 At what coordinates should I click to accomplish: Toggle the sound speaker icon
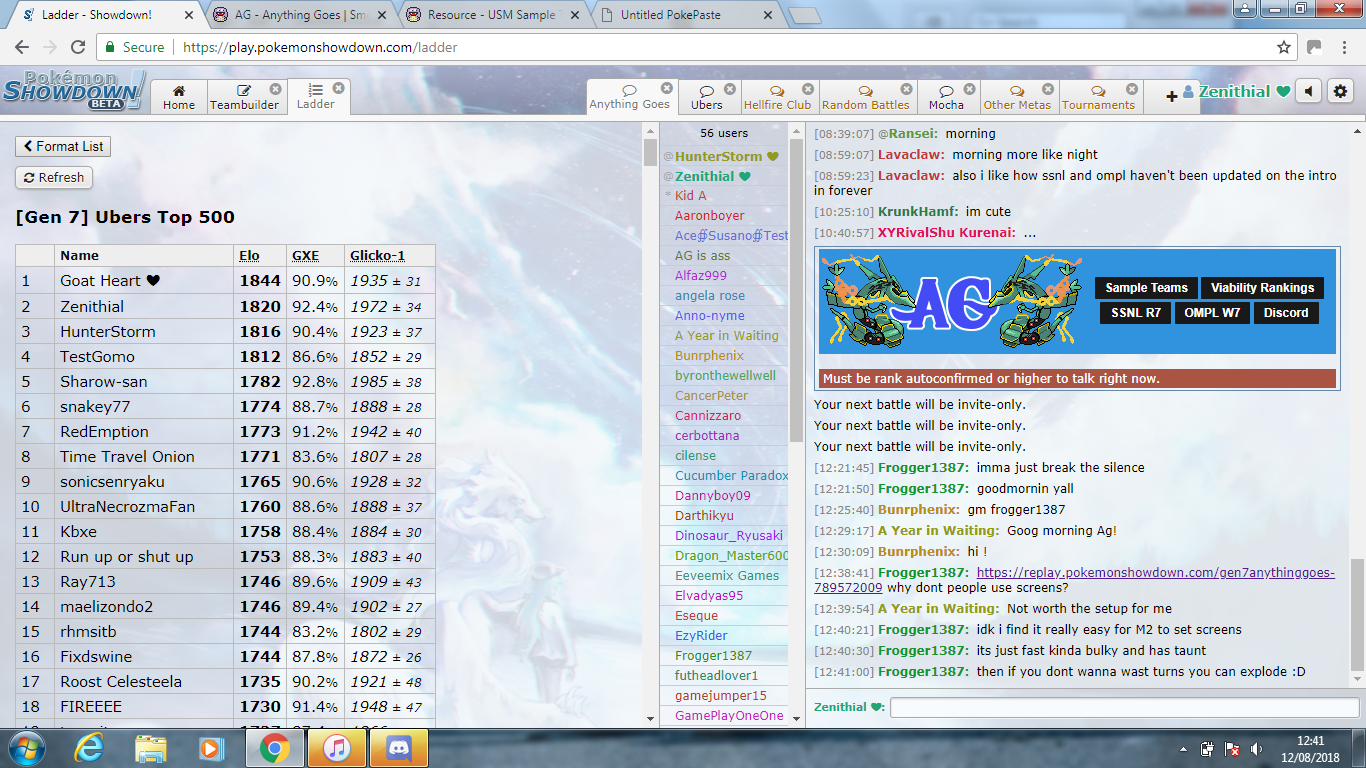[x=1308, y=91]
